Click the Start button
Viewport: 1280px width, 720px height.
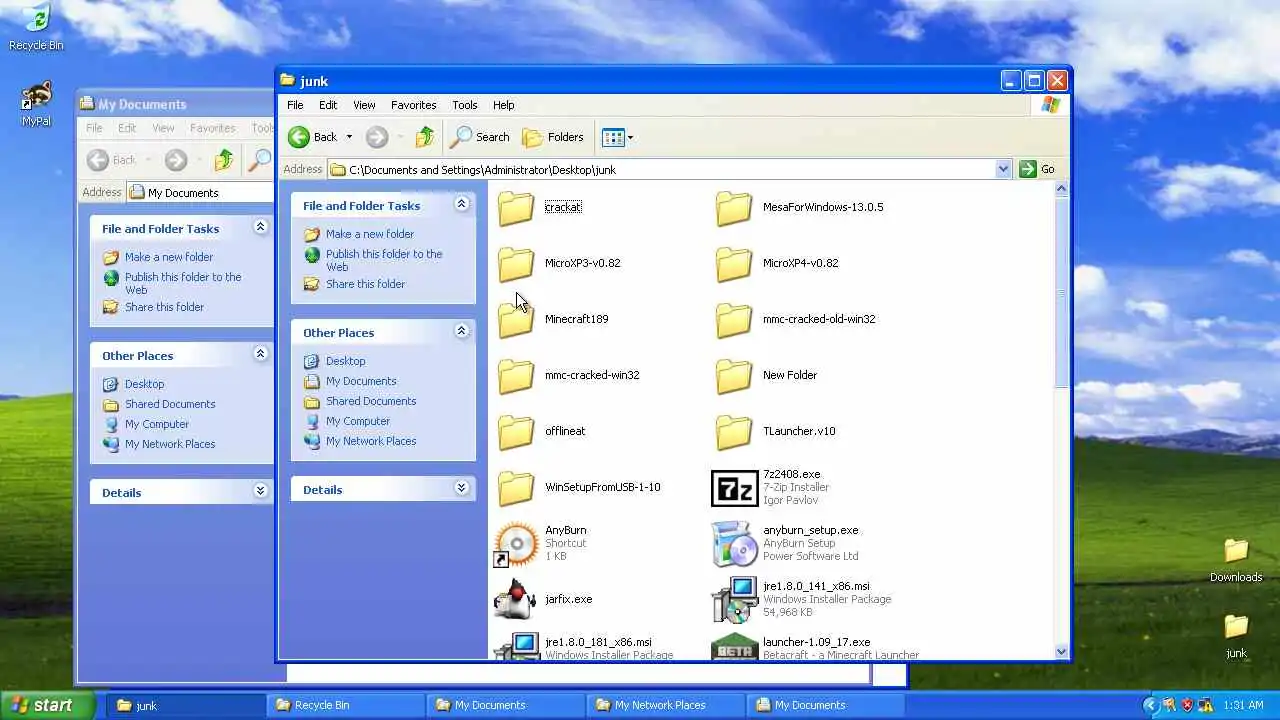(x=47, y=705)
